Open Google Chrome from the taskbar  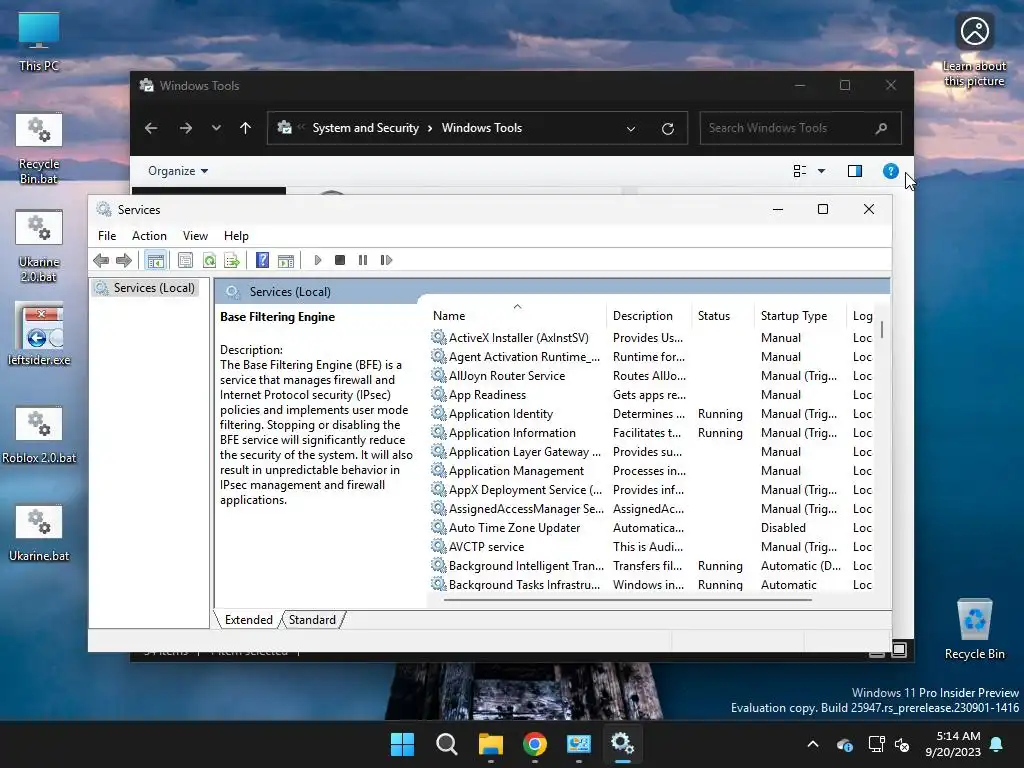535,744
